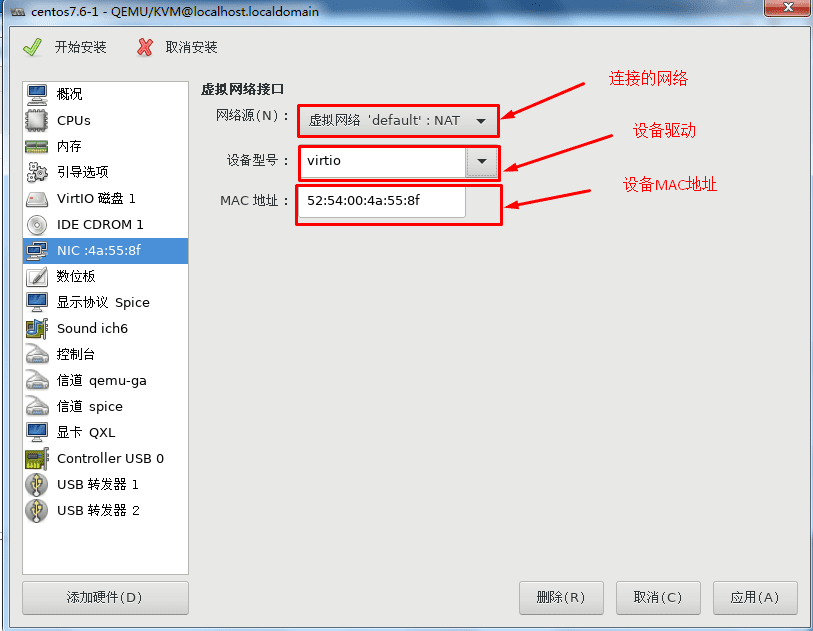Select the IDE CDROM 1 disc icon
Viewport: 813px width, 631px height.
(x=37, y=225)
